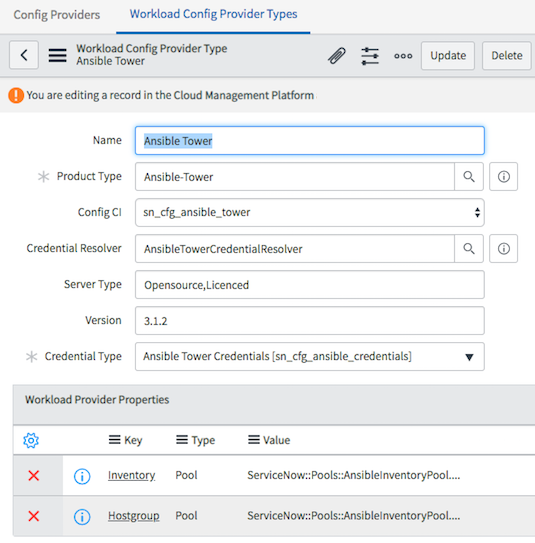Open the three-dots more options menu
This screenshot has height=543, width=535.
point(403,56)
